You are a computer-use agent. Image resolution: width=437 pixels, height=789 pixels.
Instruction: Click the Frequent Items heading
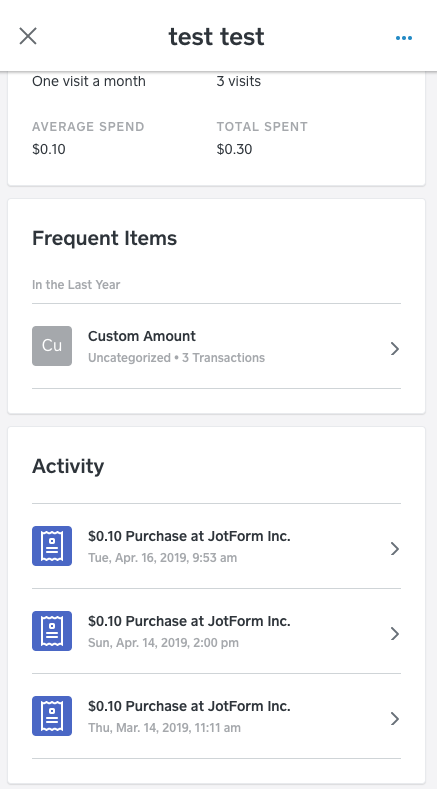point(105,238)
